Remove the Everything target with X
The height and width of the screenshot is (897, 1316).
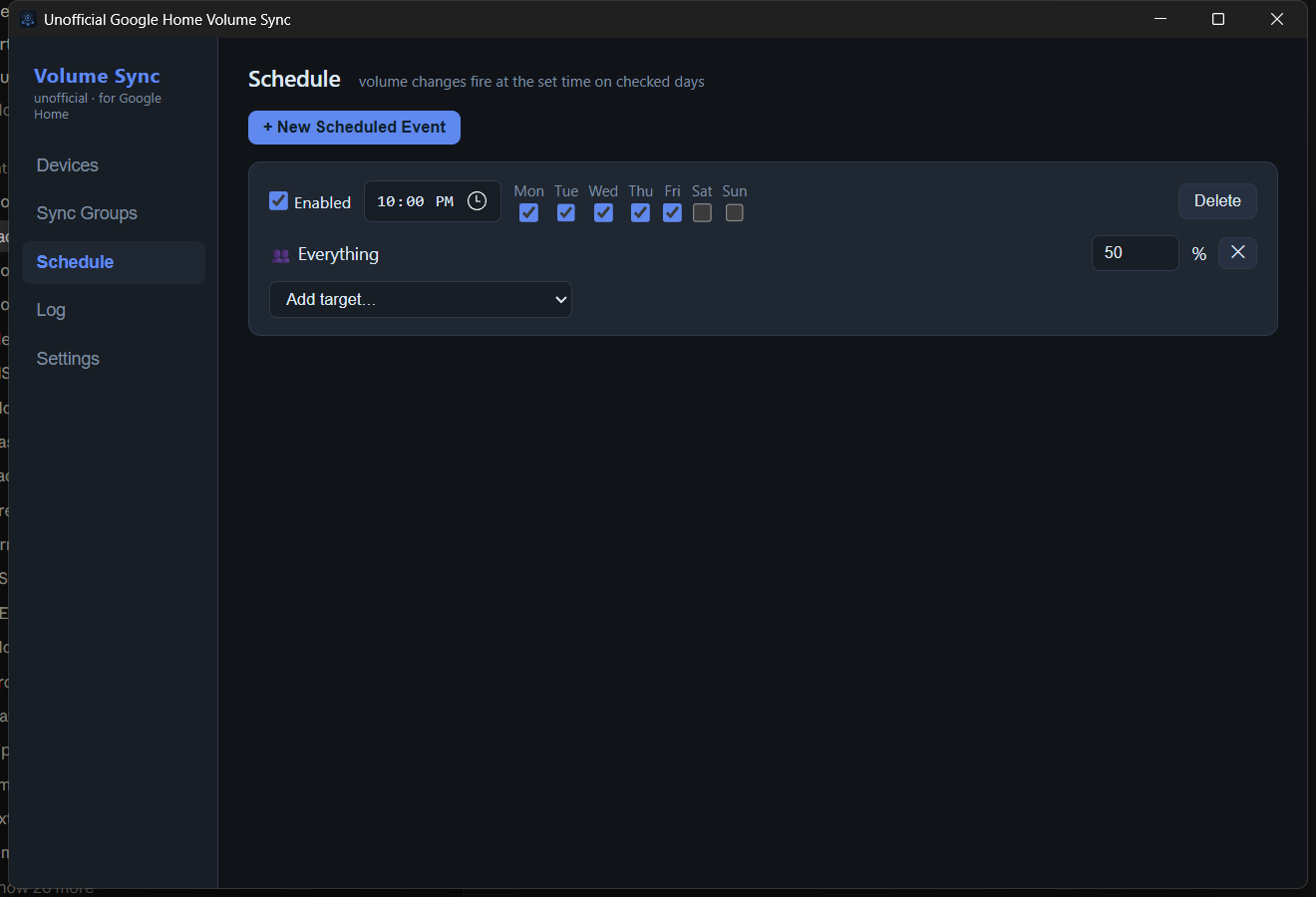1237,253
